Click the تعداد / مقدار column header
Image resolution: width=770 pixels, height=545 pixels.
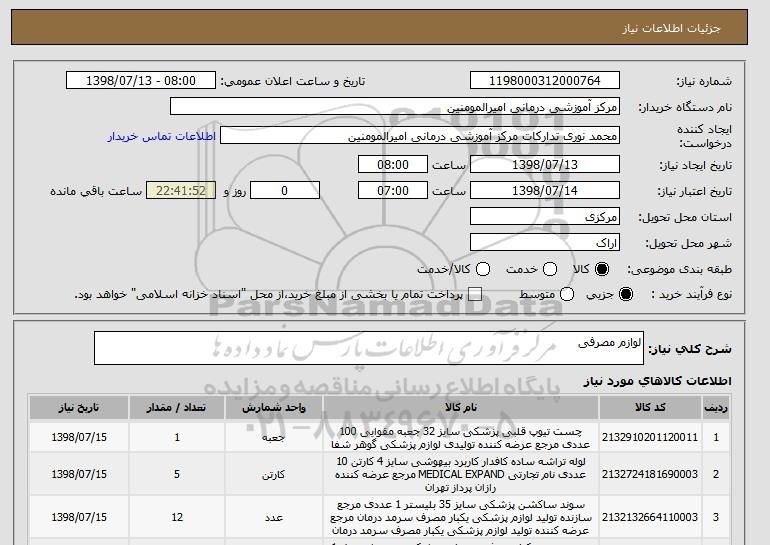[x=177, y=407]
